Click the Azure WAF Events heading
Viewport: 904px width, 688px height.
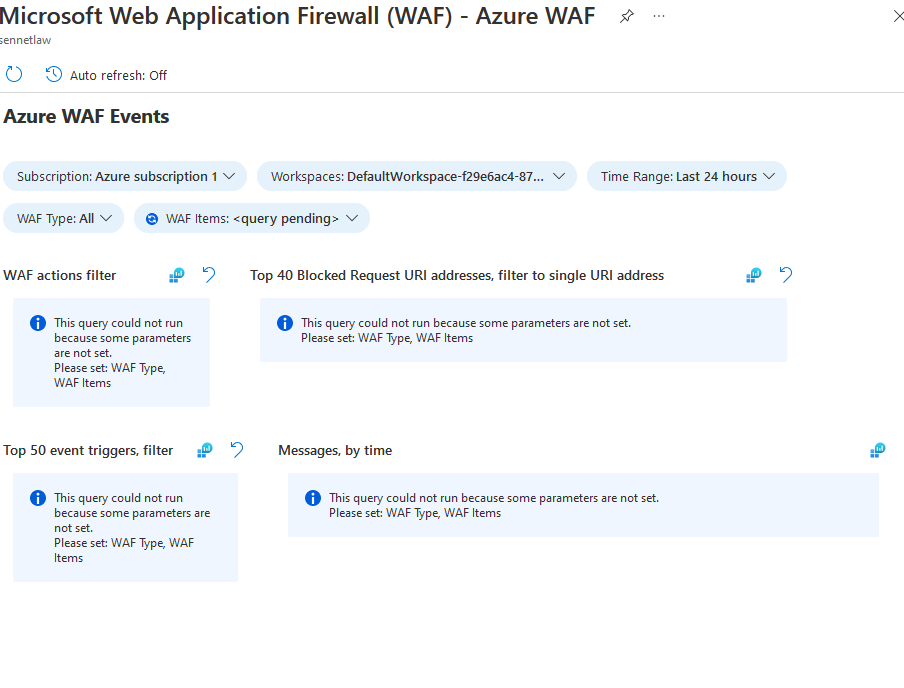point(86,117)
